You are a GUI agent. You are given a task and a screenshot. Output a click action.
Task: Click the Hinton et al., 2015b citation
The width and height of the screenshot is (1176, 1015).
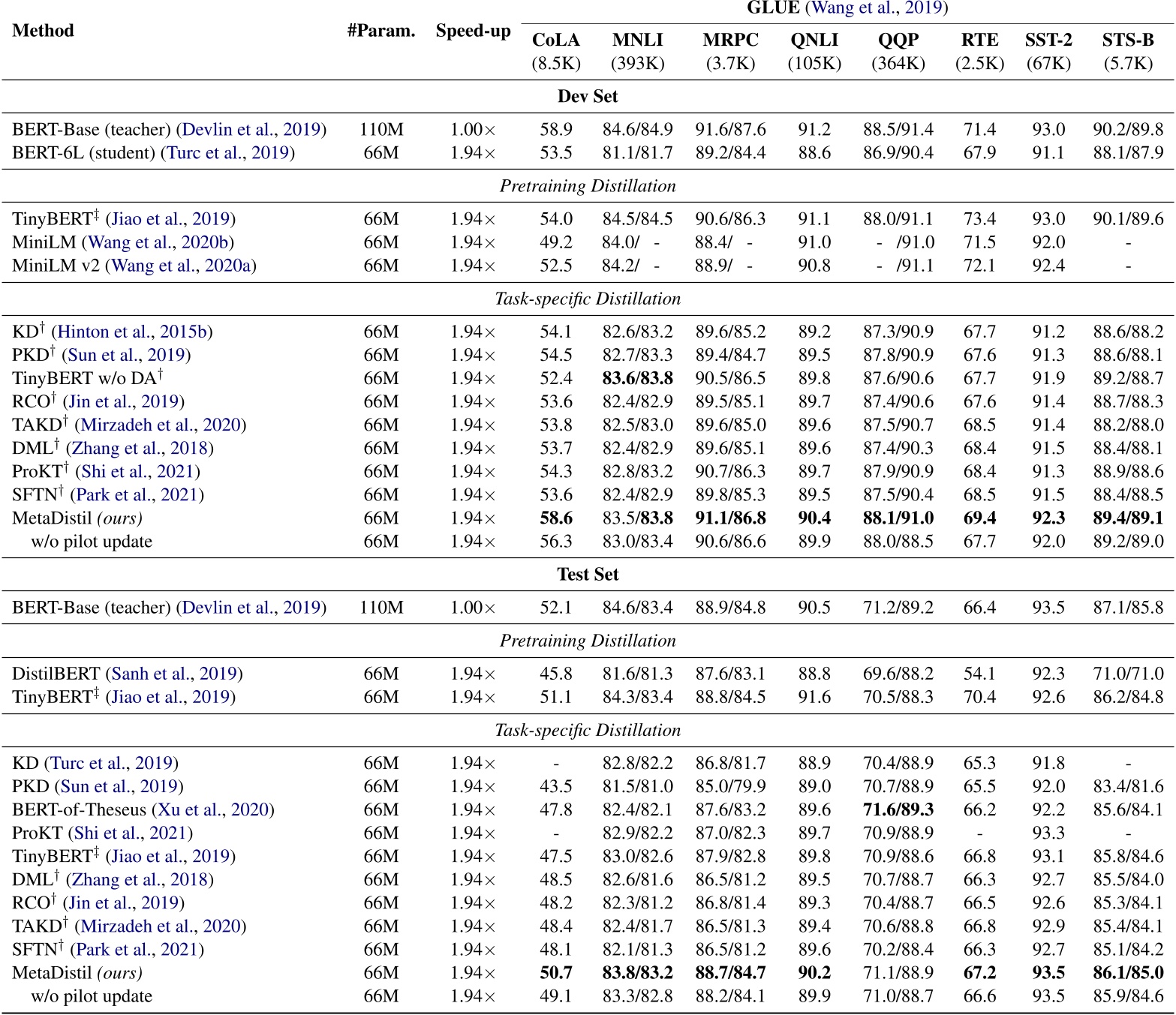(x=131, y=332)
